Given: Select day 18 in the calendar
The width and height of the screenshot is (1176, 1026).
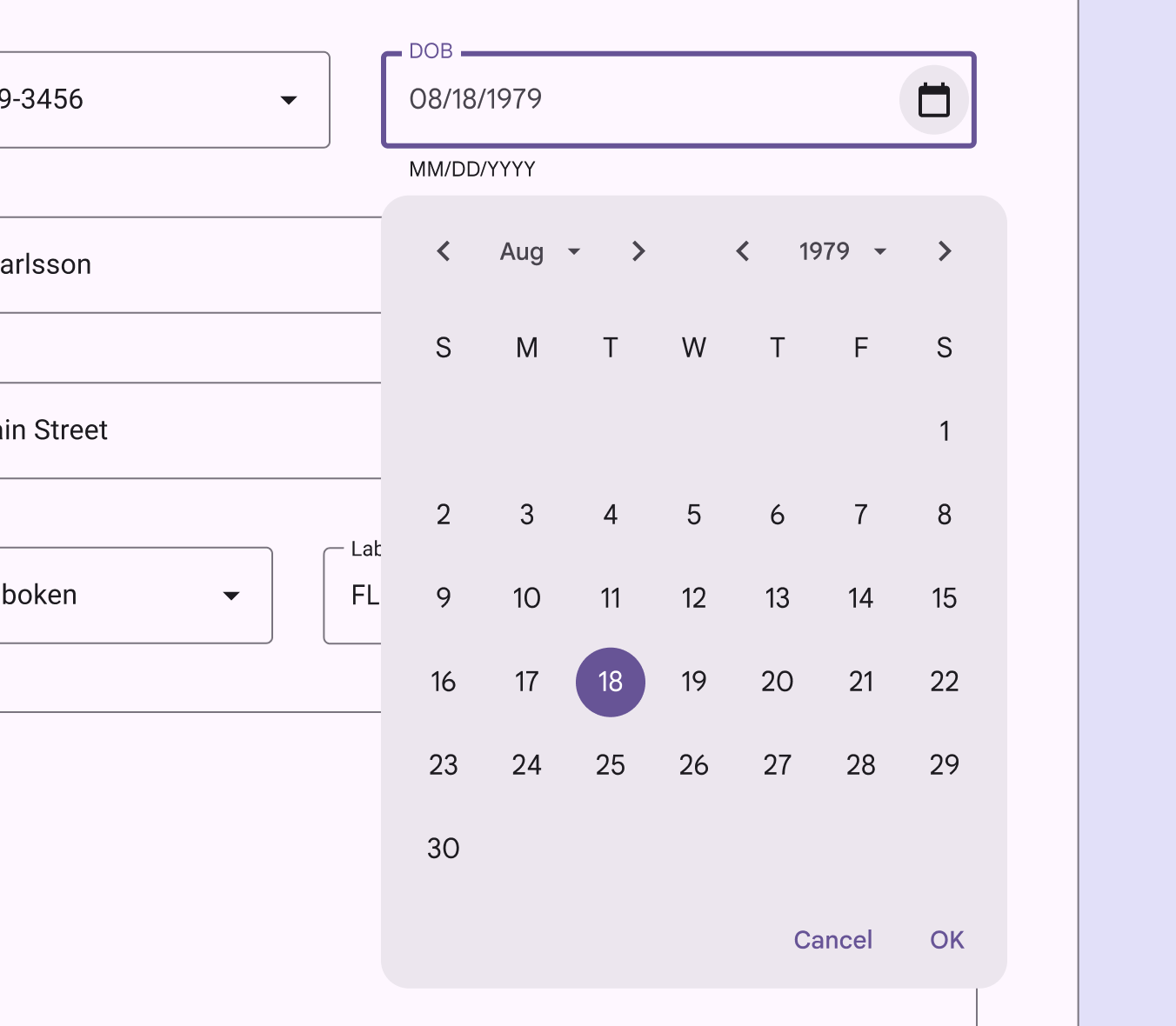Looking at the screenshot, I should 611,682.
